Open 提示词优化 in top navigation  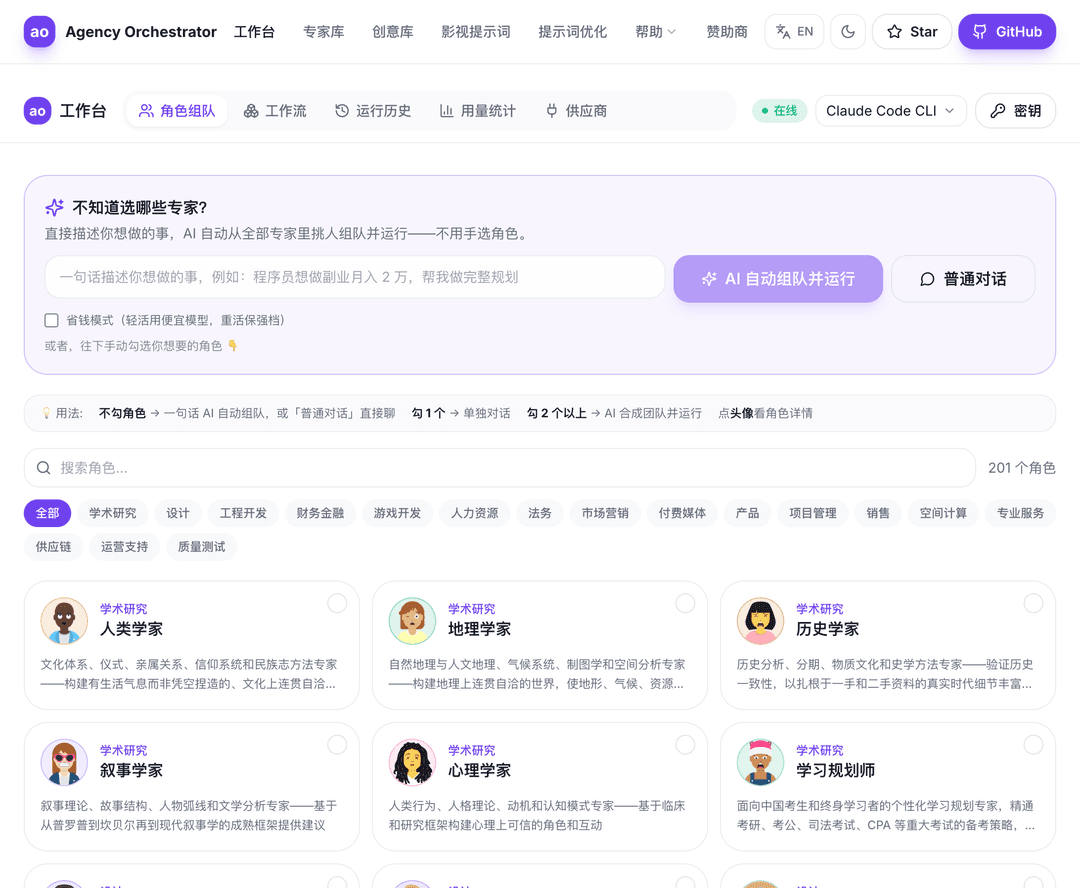tap(572, 32)
